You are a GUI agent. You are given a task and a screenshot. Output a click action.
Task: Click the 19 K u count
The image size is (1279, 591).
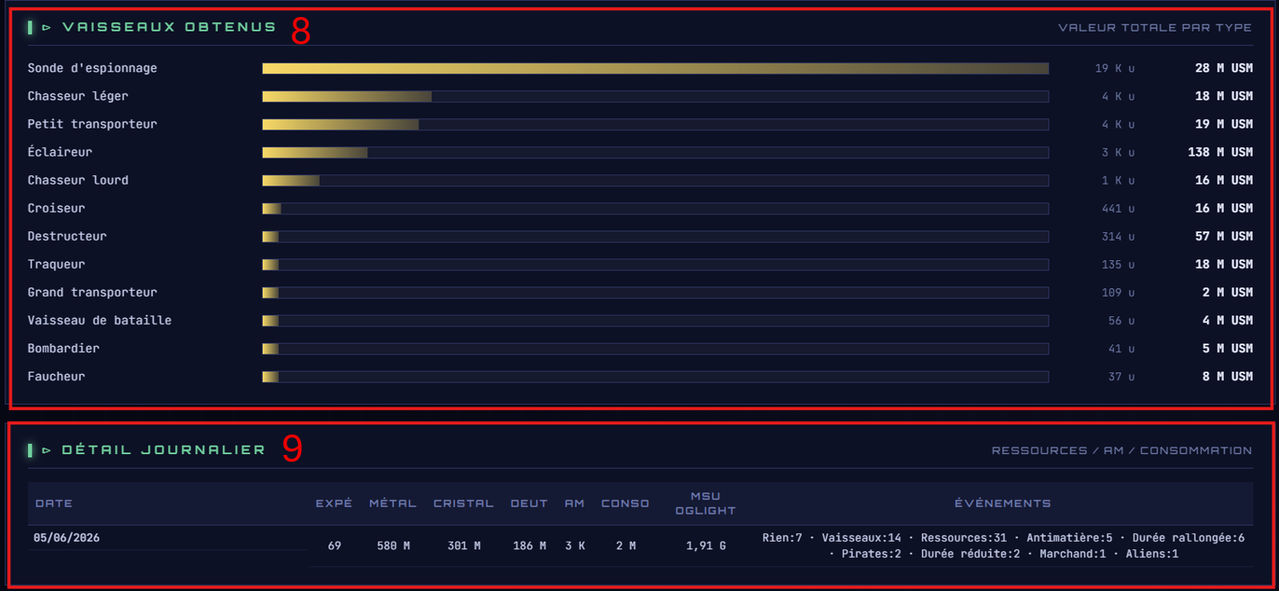(x=1115, y=68)
